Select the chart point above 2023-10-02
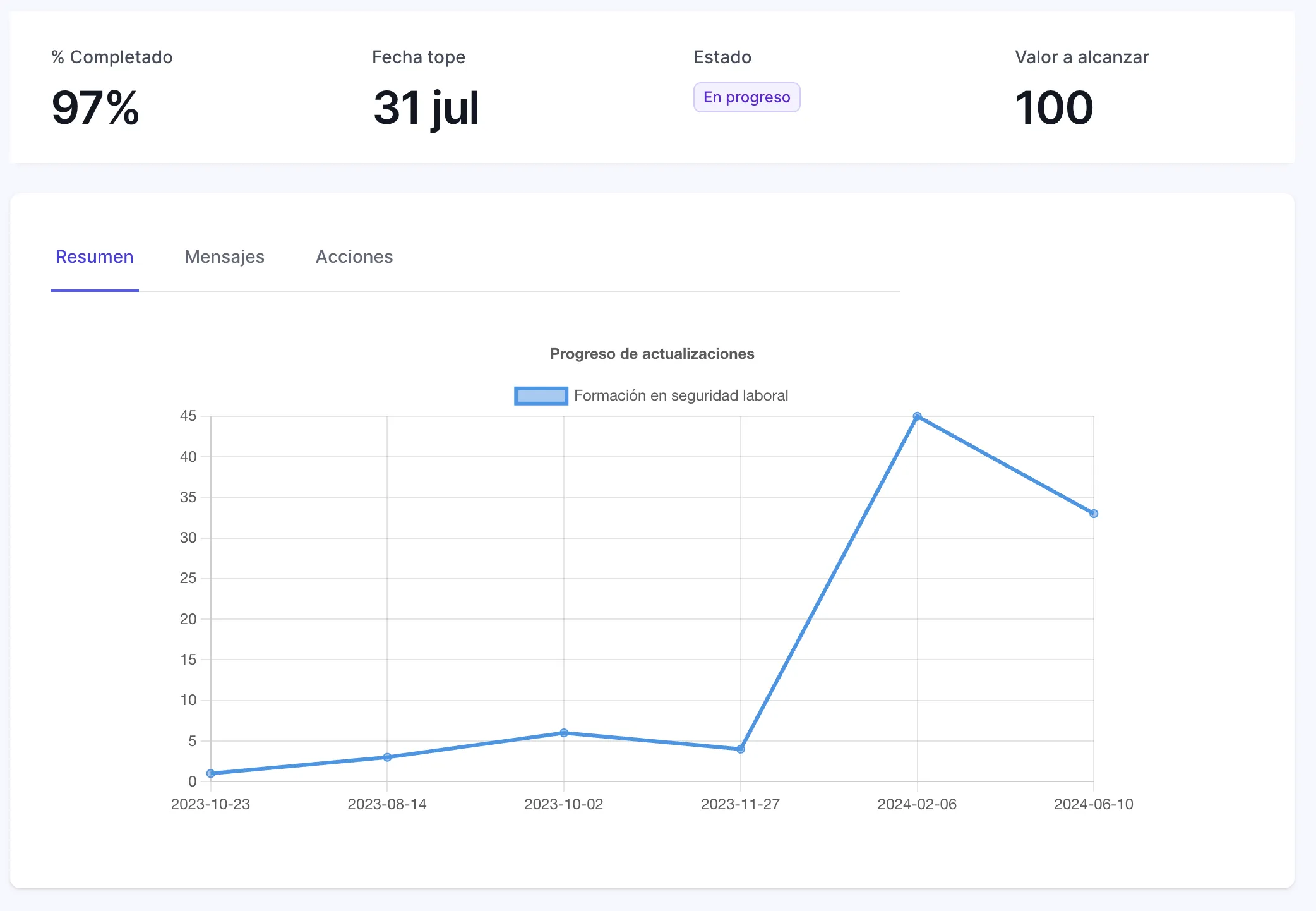Image resolution: width=1316 pixels, height=911 pixels. point(564,733)
